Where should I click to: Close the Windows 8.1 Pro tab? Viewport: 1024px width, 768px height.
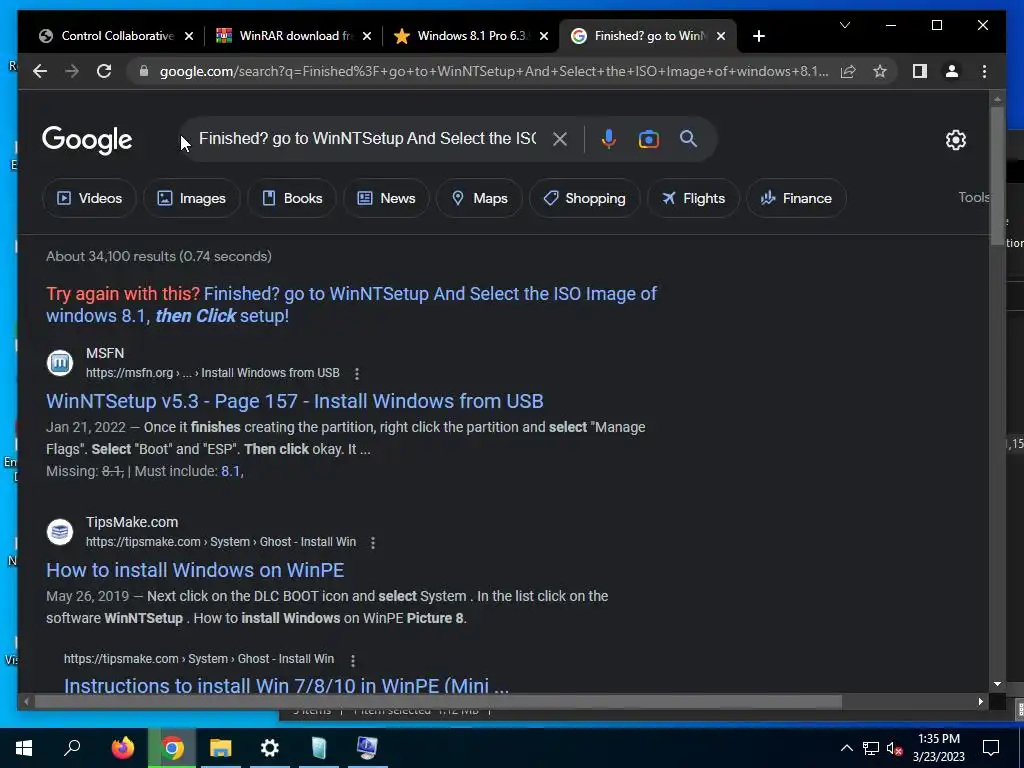pyautogui.click(x=544, y=36)
